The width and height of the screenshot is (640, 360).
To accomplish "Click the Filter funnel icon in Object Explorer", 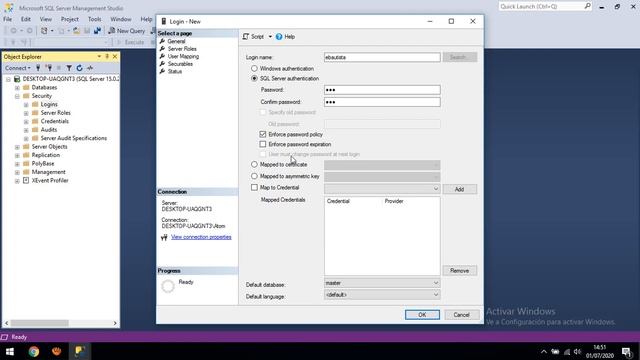I will tap(69, 68).
